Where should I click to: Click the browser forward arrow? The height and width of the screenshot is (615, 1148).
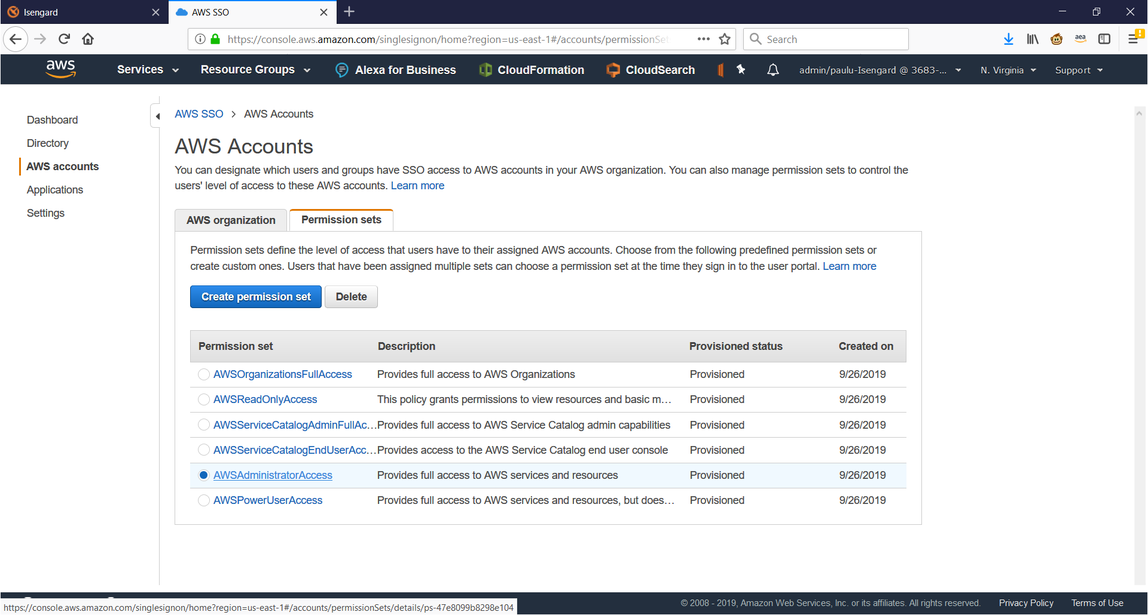[40, 39]
